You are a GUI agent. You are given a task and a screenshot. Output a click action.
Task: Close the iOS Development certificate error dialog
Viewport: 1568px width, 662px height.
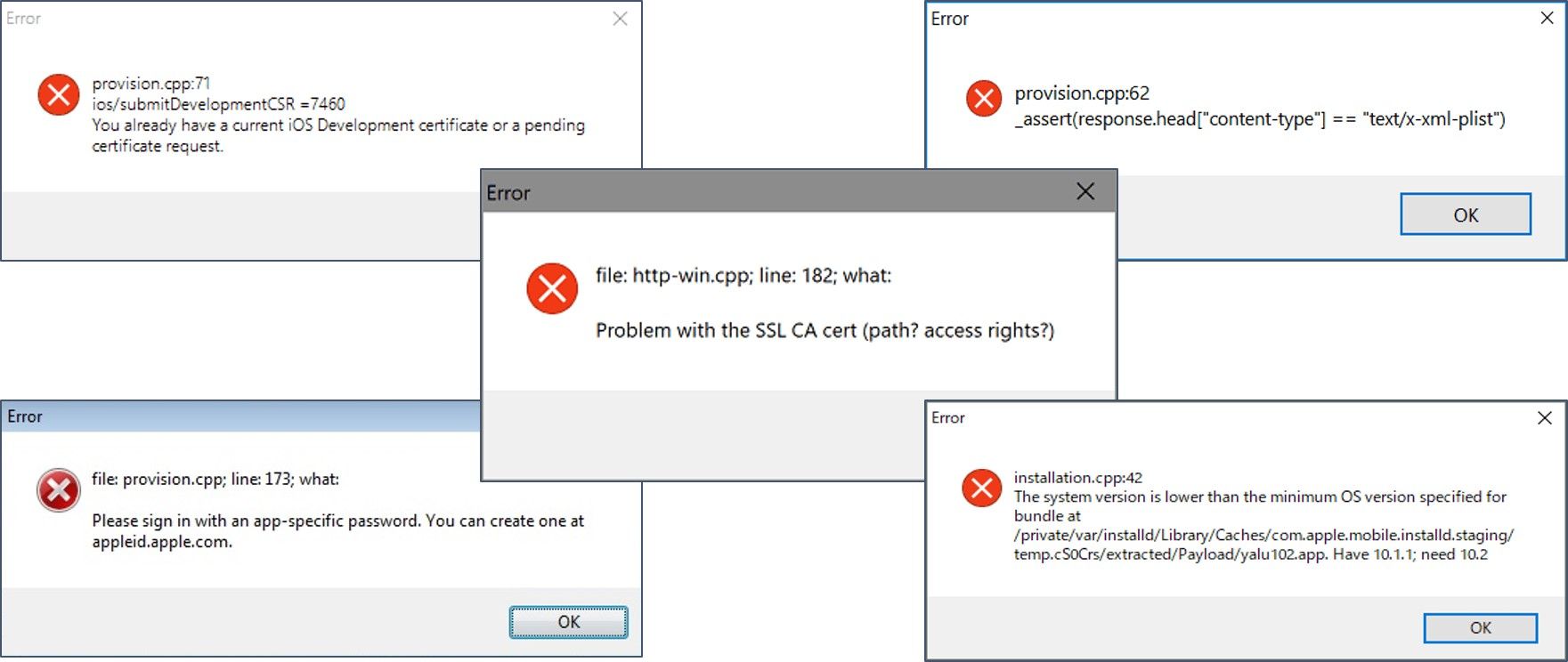coord(621,19)
